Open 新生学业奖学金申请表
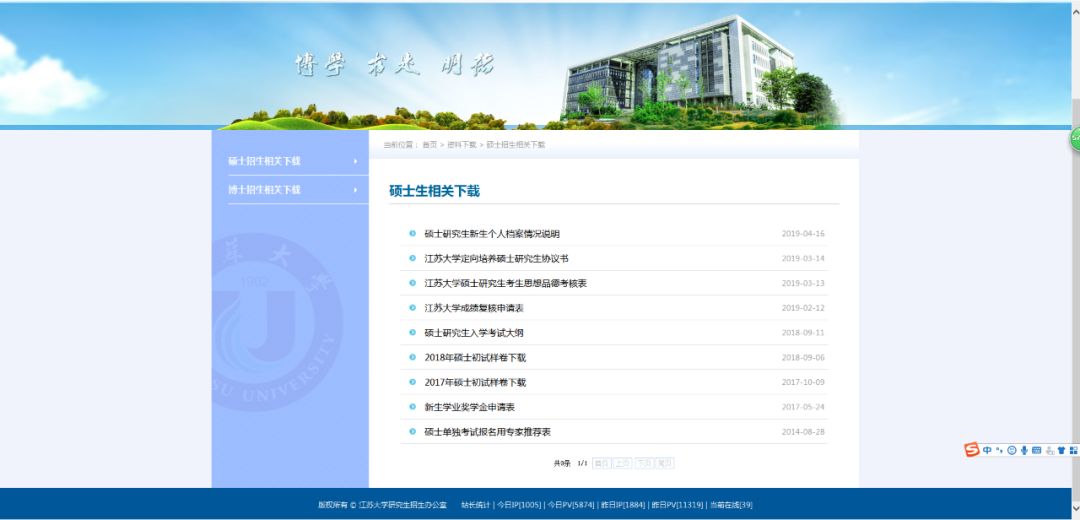 coord(470,408)
